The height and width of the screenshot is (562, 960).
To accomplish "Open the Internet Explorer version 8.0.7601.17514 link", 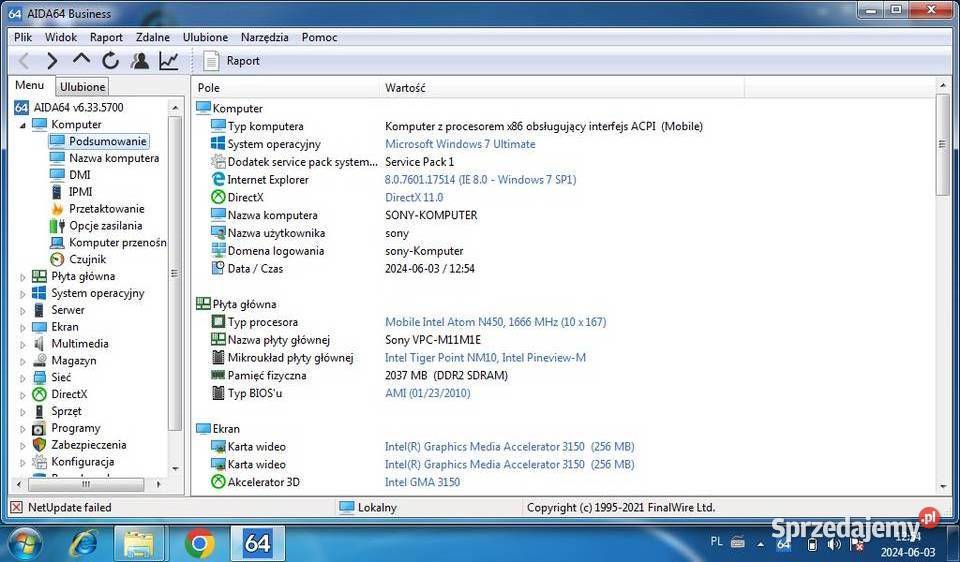I will (480, 179).
